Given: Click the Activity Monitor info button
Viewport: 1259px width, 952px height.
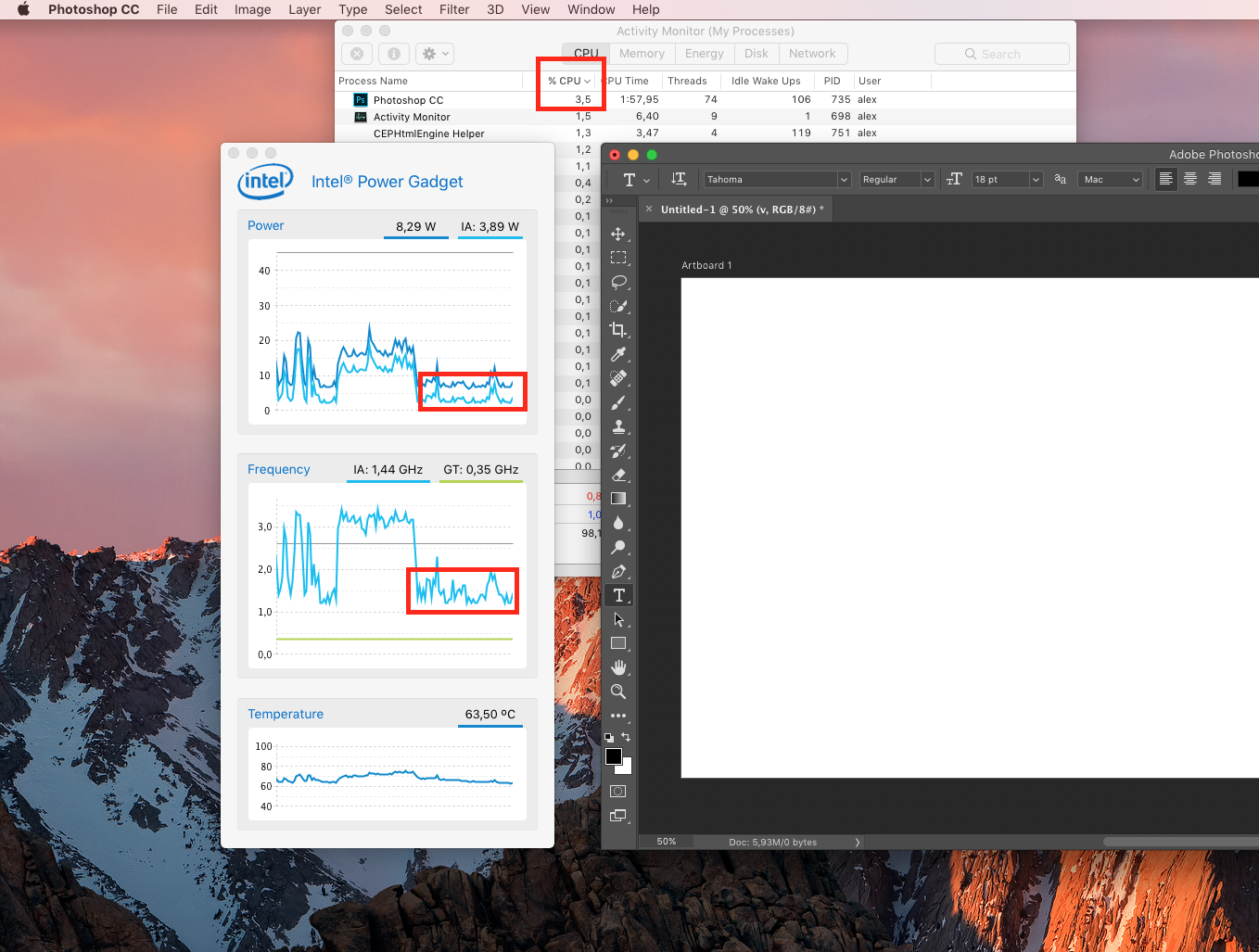Looking at the screenshot, I should [x=393, y=54].
